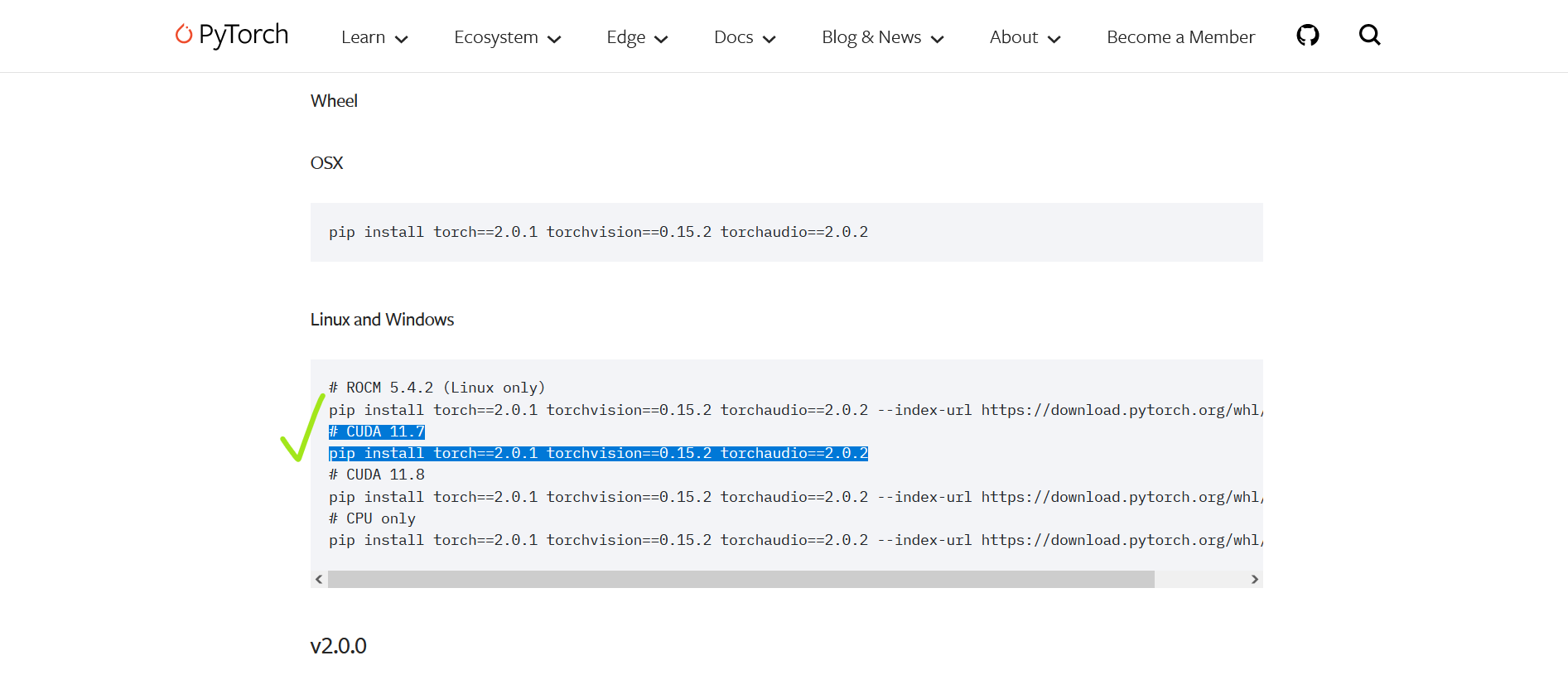The height and width of the screenshot is (699, 1568).
Task: Click the highlighted CUDA 11.7 comment line
Action: tap(377, 431)
